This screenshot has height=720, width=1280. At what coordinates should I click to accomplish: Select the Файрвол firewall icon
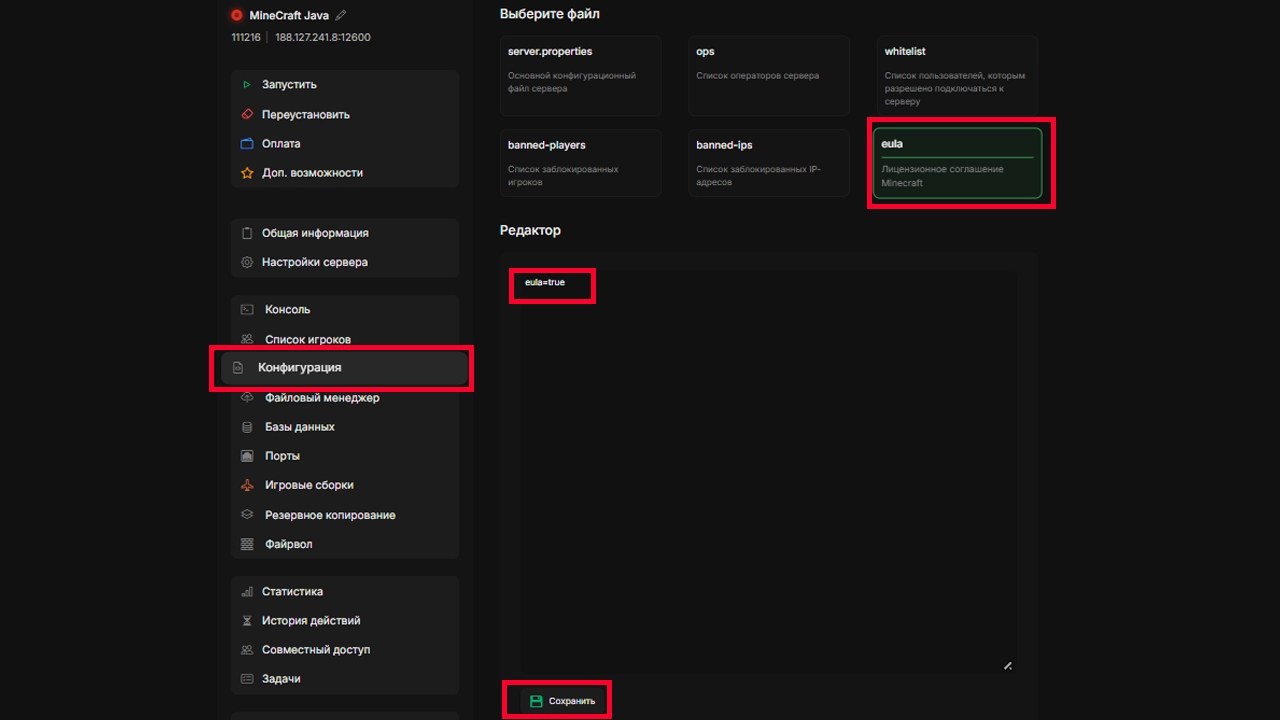[x=247, y=543]
